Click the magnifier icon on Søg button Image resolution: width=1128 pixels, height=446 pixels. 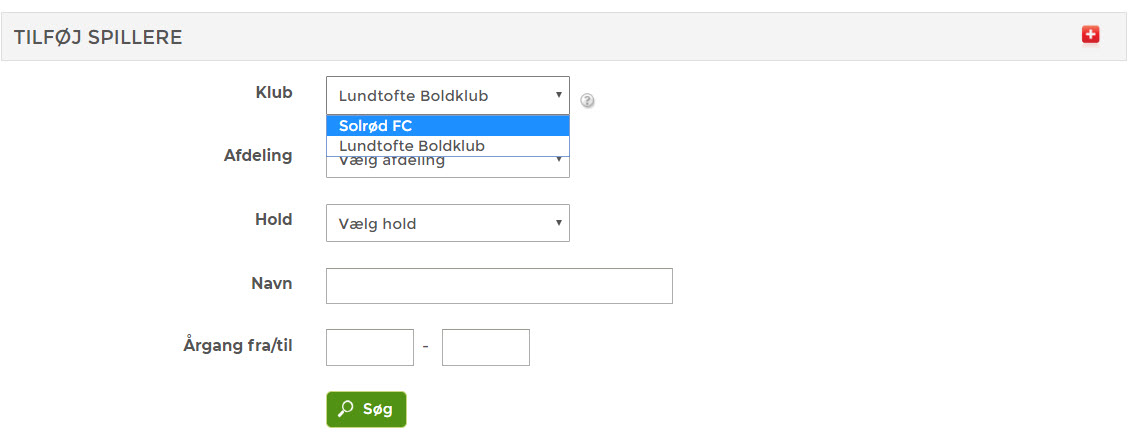tap(346, 409)
